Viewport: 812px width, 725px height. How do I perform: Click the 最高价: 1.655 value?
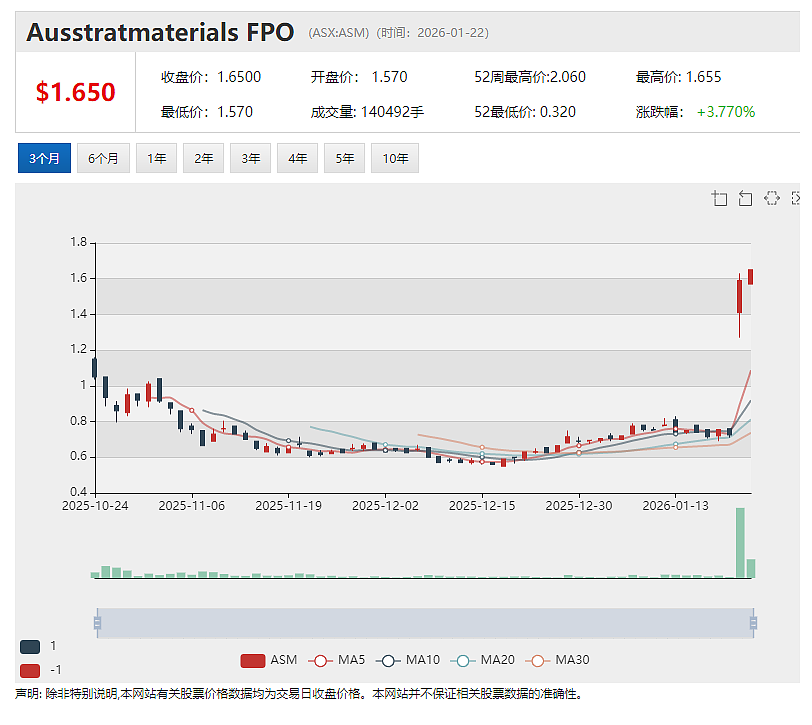pyautogui.click(x=678, y=77)
